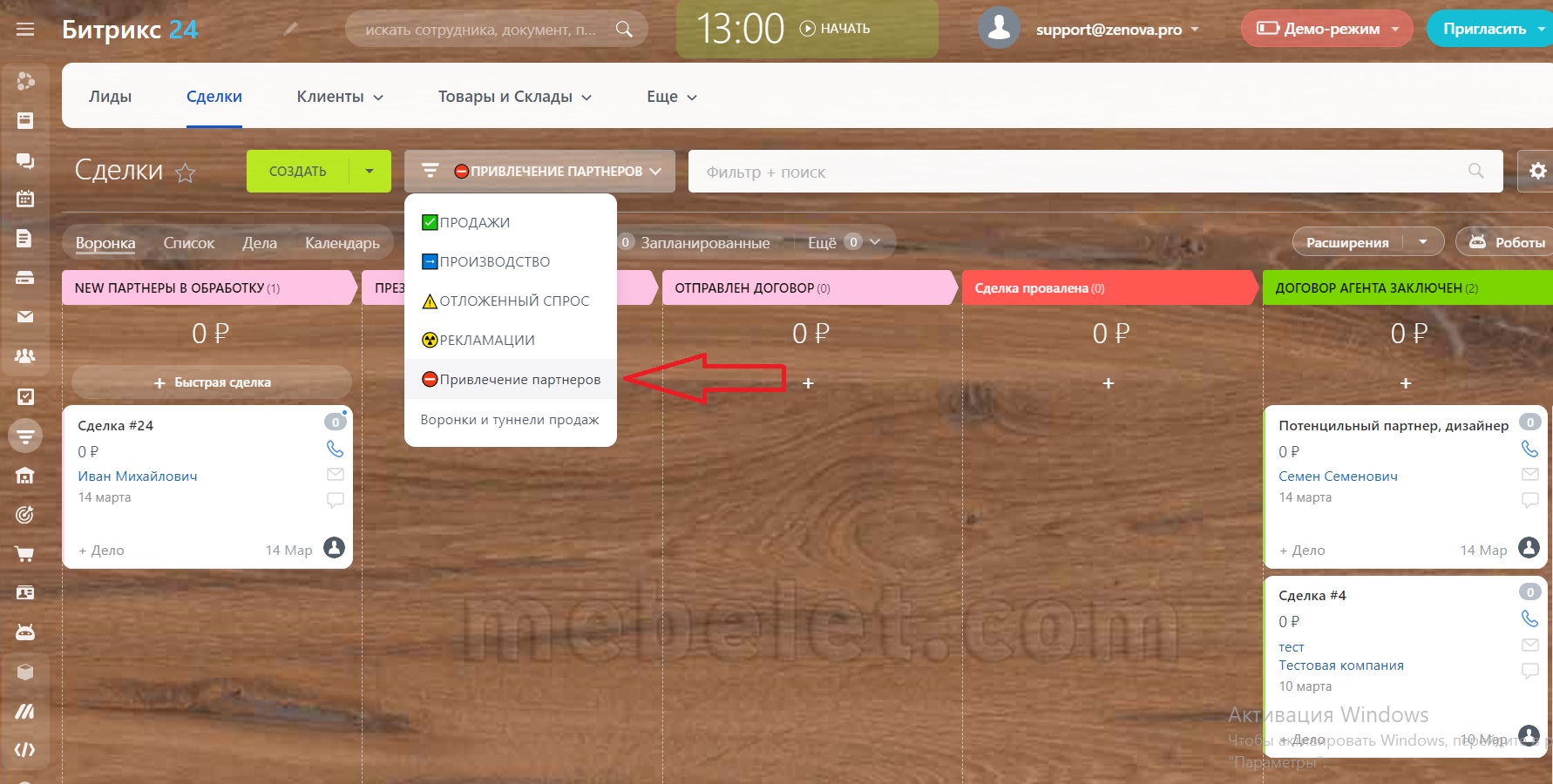
Task: Click the Быстрая сделка button
Action: pyautogui.click(x=212, y=382)
